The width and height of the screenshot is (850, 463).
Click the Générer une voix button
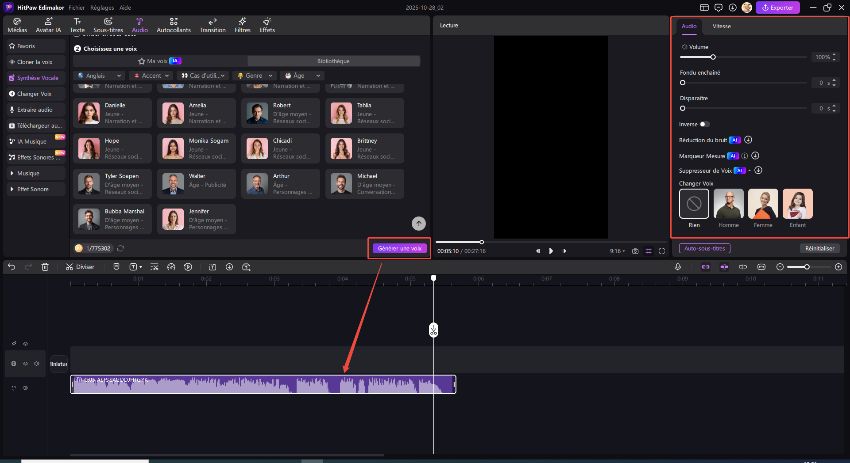click(x=399, y=248)
